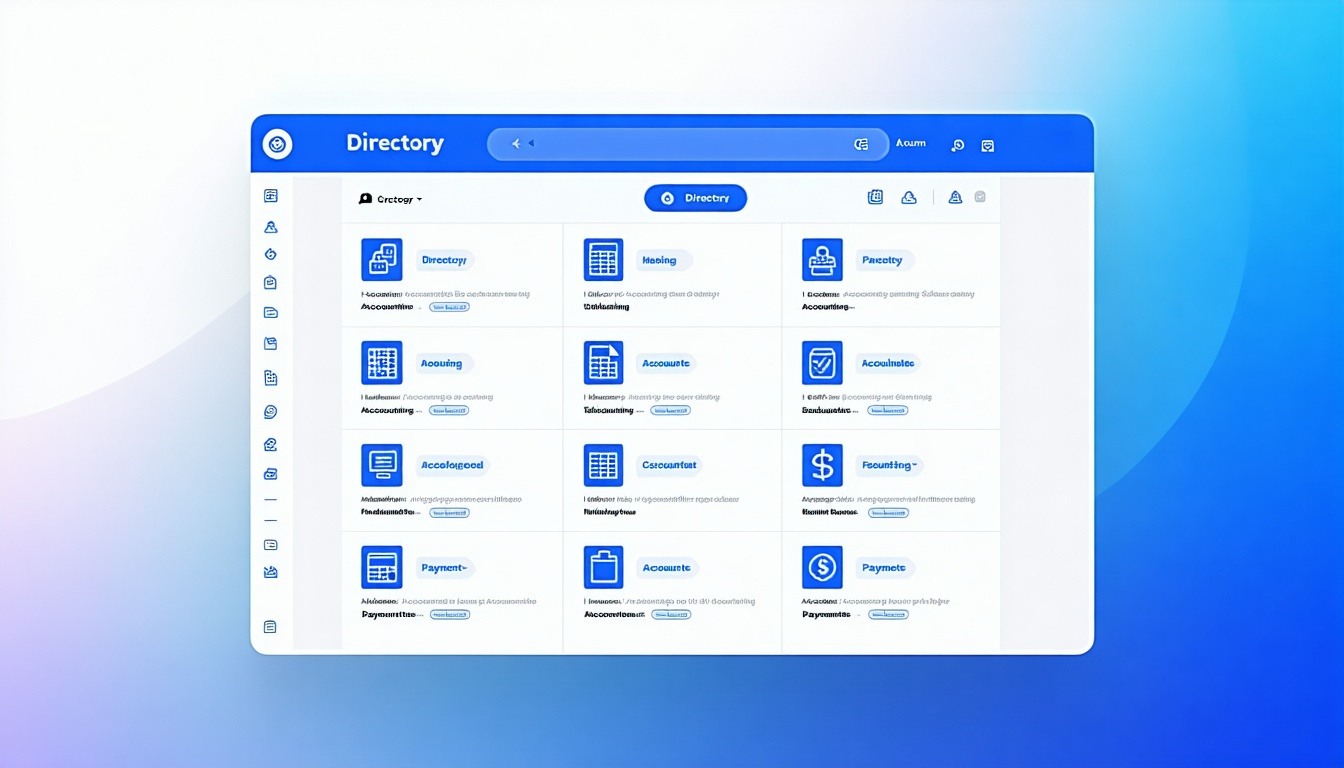Image resolution: width=1344 pixels, height=768 pixels.
Task: Click the cloud icon in the toolbar row
Action: pos(908,197)
